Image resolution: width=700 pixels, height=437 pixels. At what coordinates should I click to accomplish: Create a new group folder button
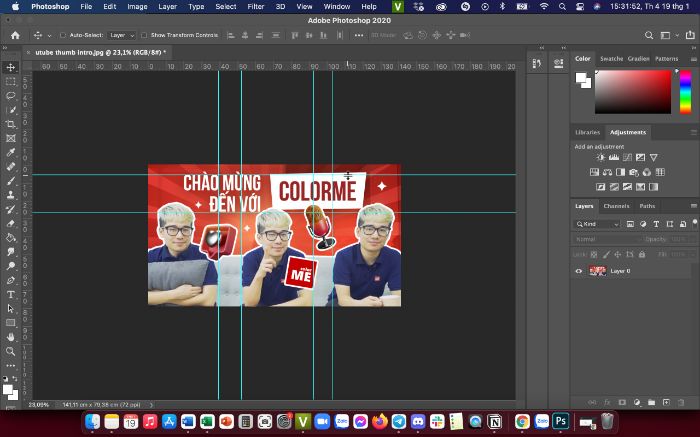651,402
